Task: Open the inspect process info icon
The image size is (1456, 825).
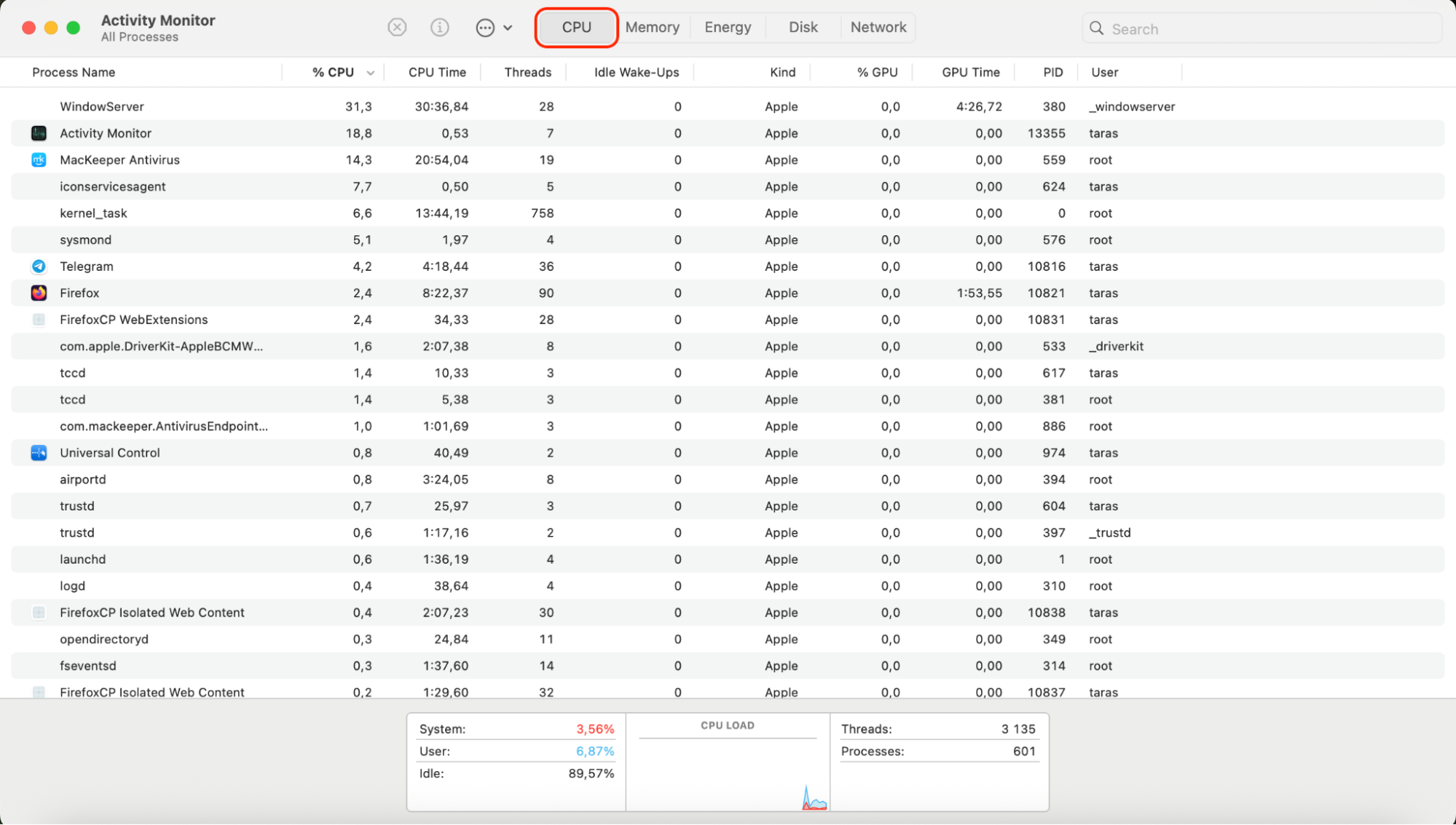Action: (439, 27)
